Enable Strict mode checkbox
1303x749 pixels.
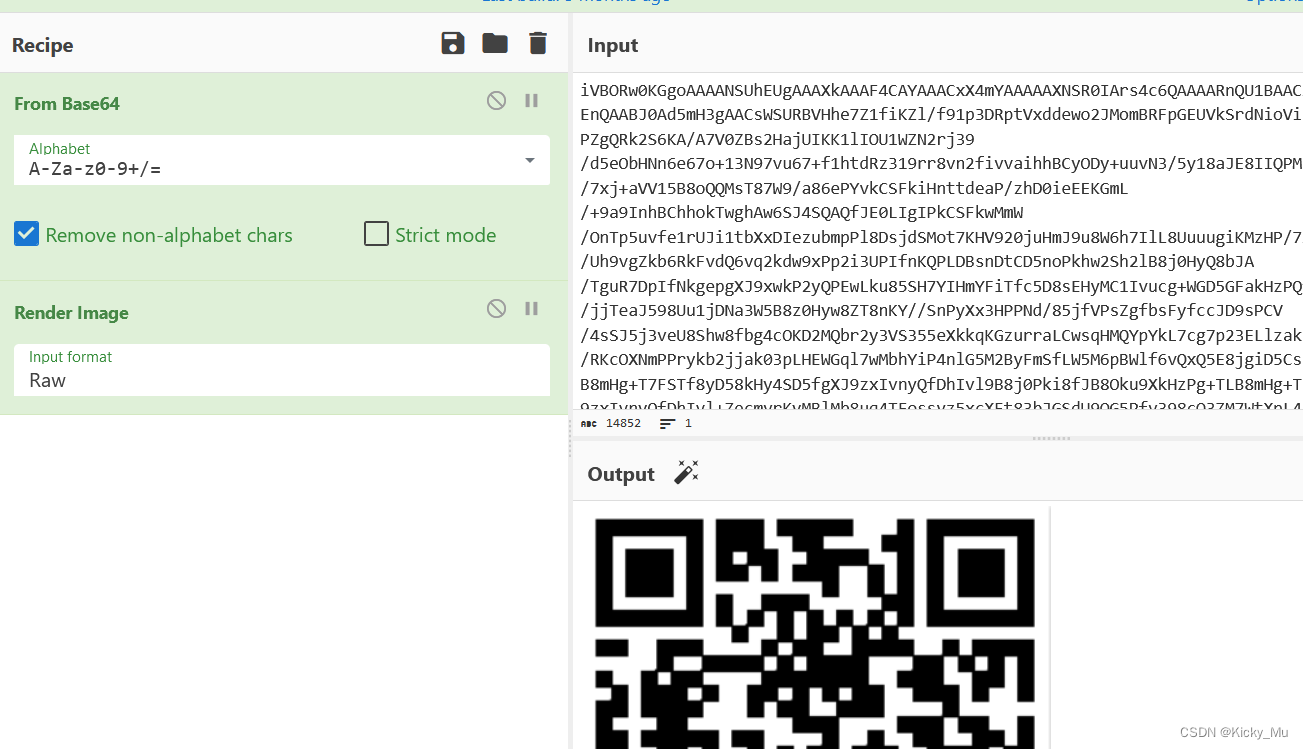pos(376,234)
